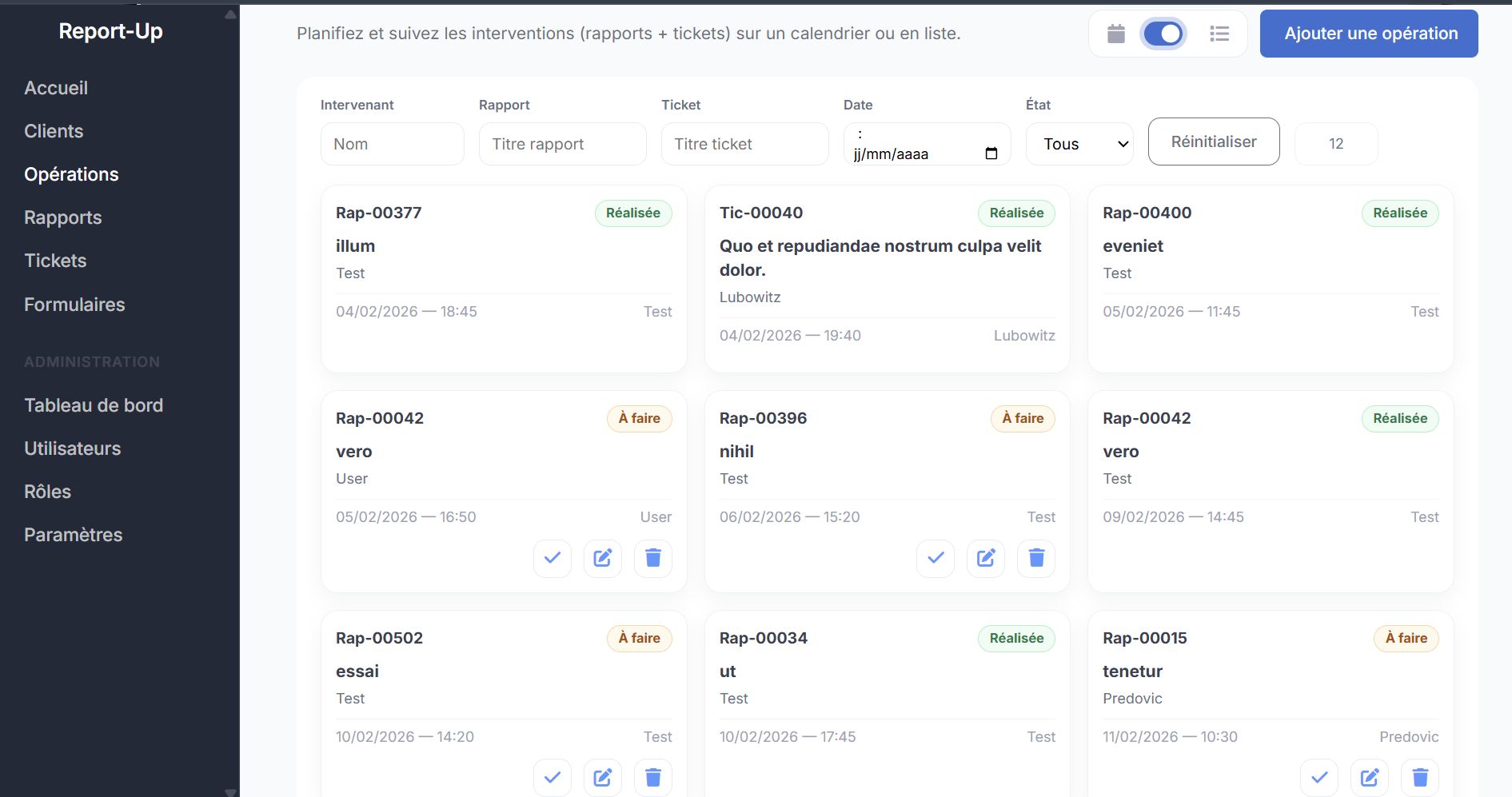Click the date 04/02/2026 — 18:45
The height and width of the screenshot is (797, 1512).
point(406,312)
